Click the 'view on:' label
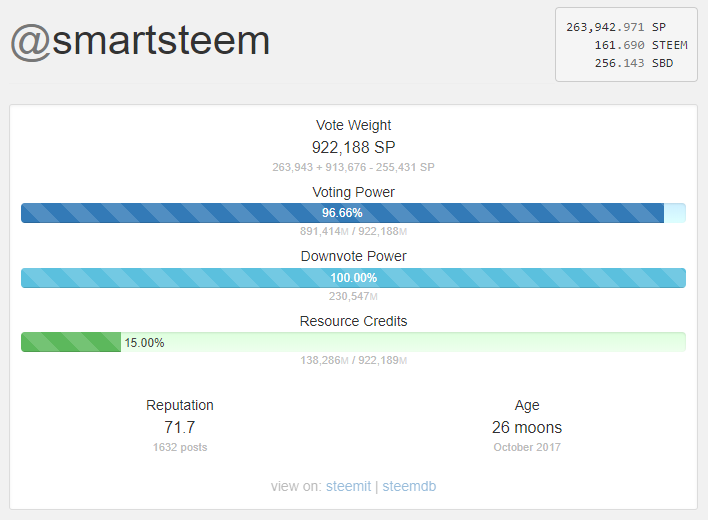The height and width of the screenshot is (520, 708). 296,486
